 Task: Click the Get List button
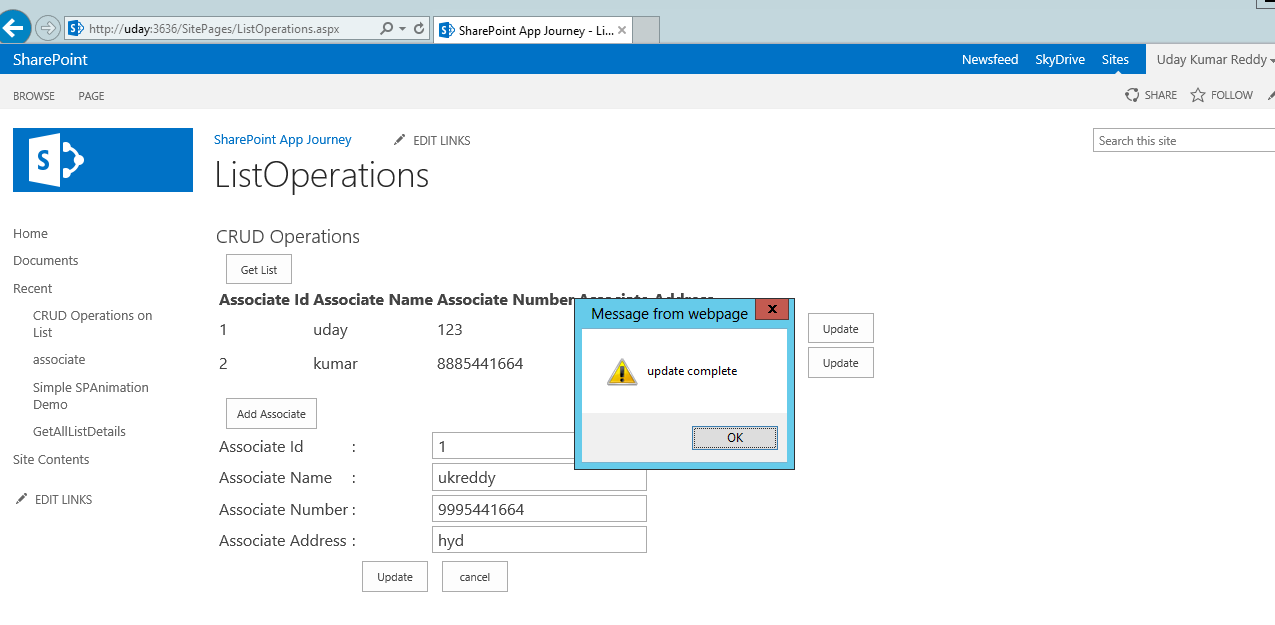(x=259, y=270)
